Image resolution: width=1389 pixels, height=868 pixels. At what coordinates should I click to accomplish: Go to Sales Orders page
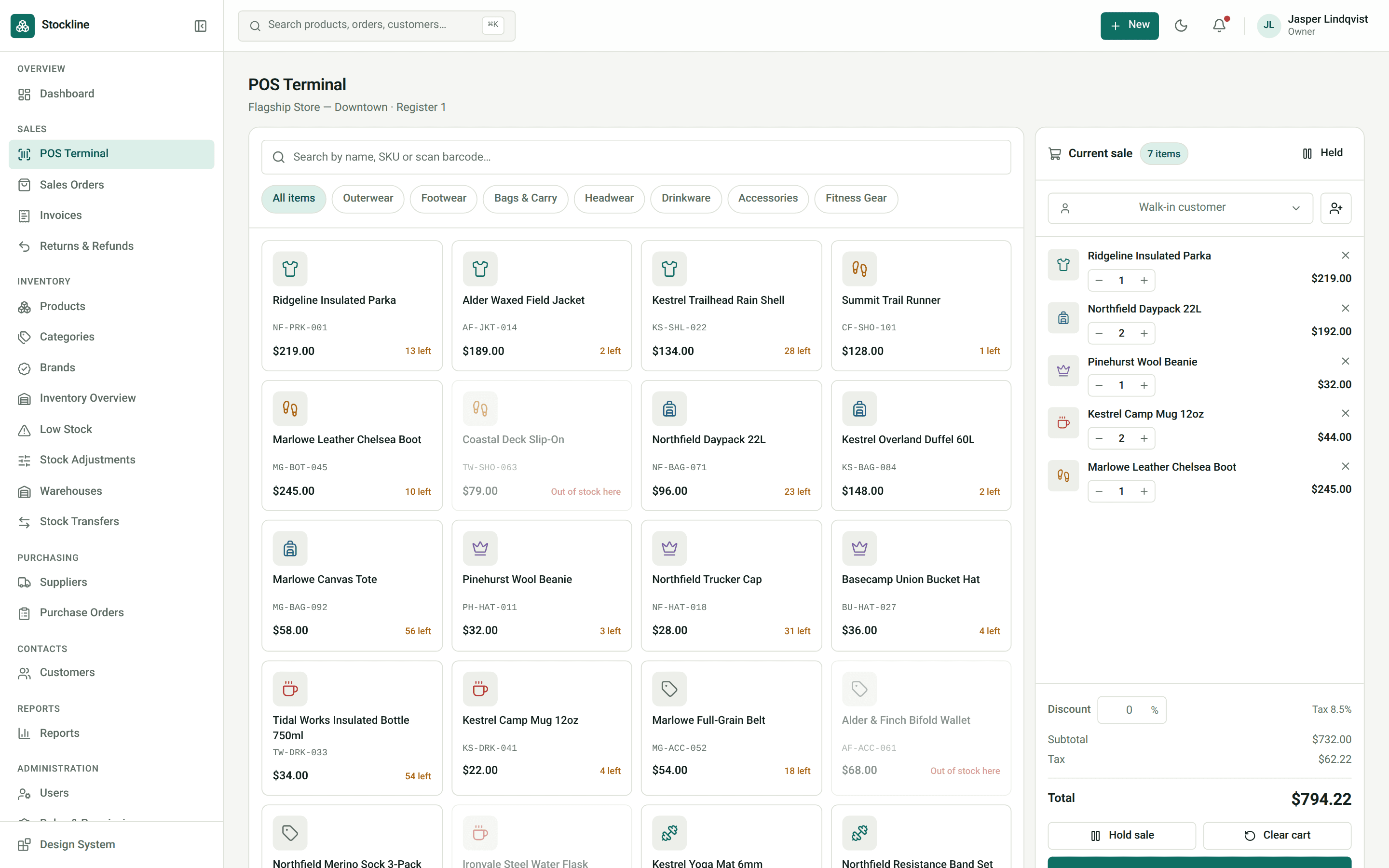click(111, 185)
